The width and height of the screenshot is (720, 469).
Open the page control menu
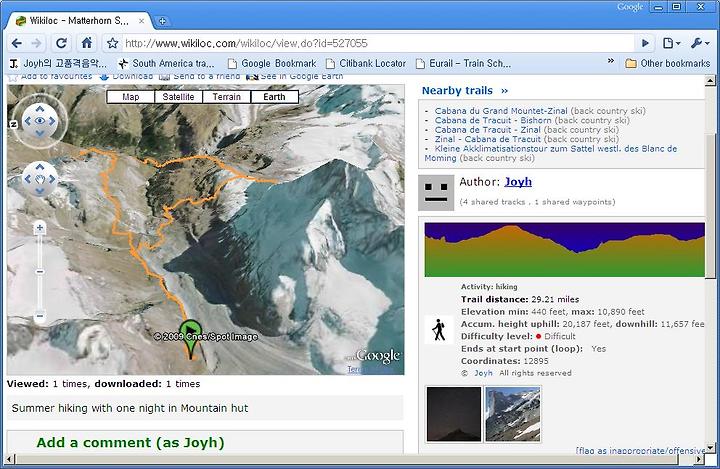click(x=671, y=43)
